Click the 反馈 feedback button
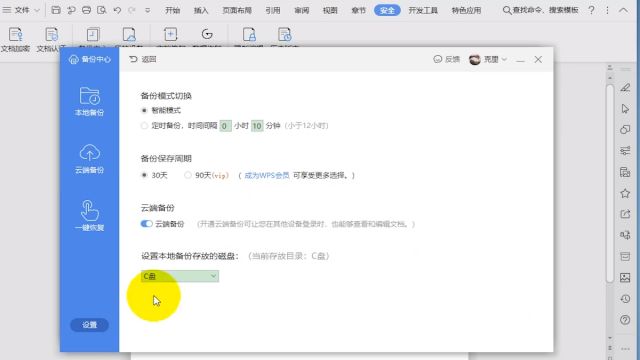Viewport: 640px width, 360px height. coord(447,60)
